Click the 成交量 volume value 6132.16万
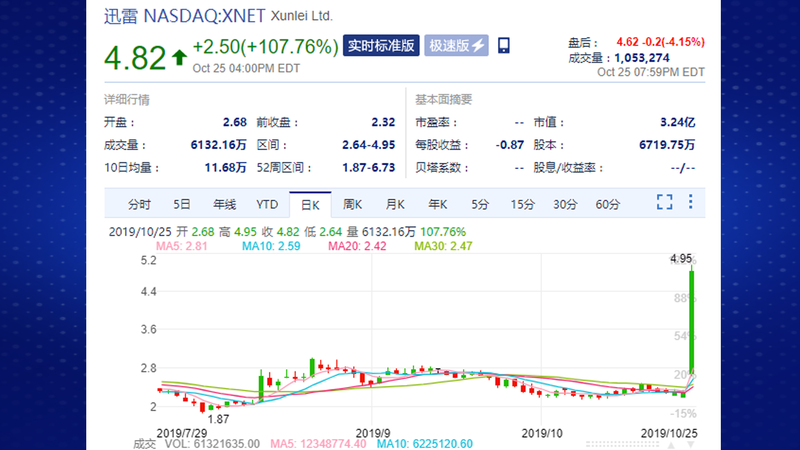800x450 pixels. tap(218, 145)
